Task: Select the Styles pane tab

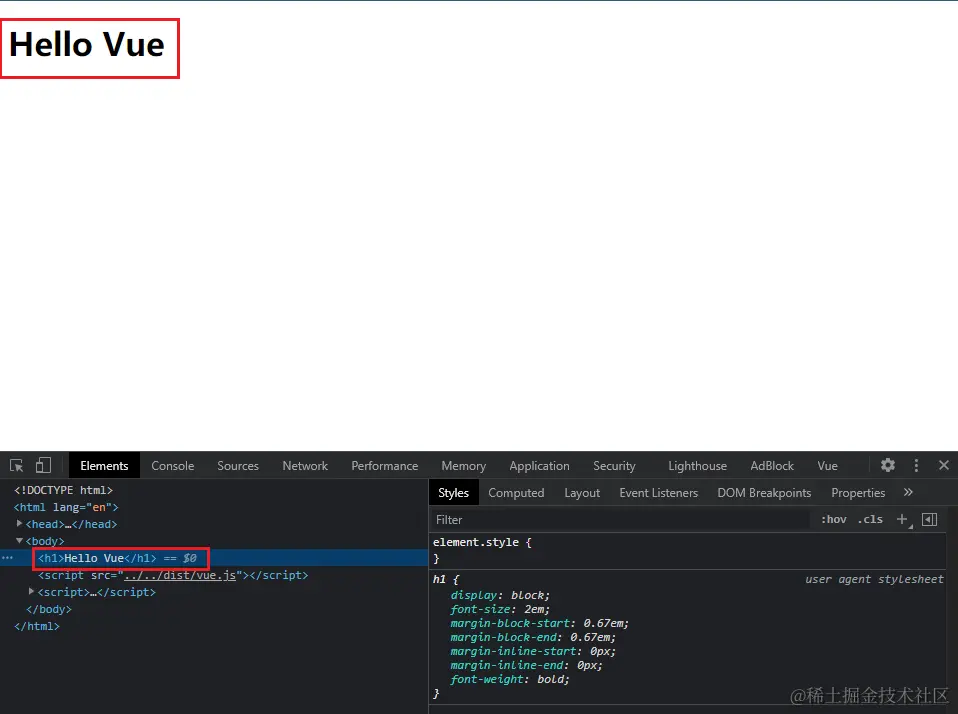Action: point(453,492)
